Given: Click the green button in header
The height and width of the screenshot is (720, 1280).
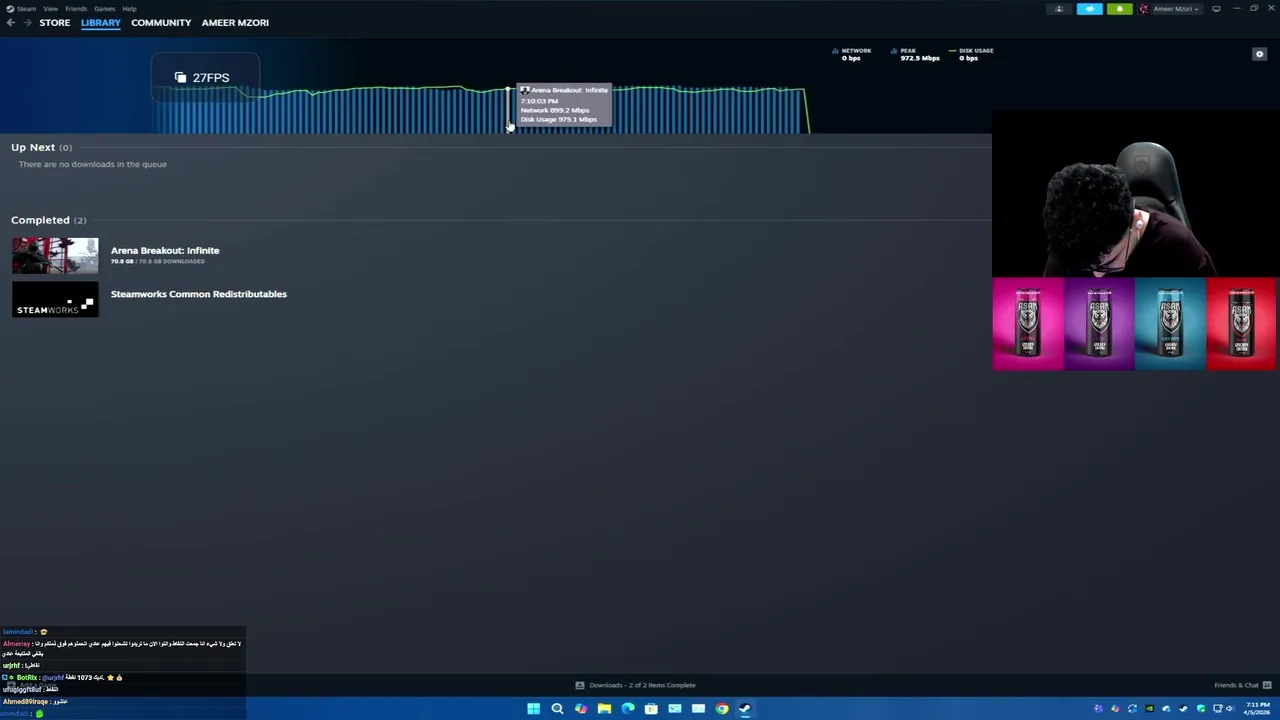Looking at the screenshot, I should 1119,9.
